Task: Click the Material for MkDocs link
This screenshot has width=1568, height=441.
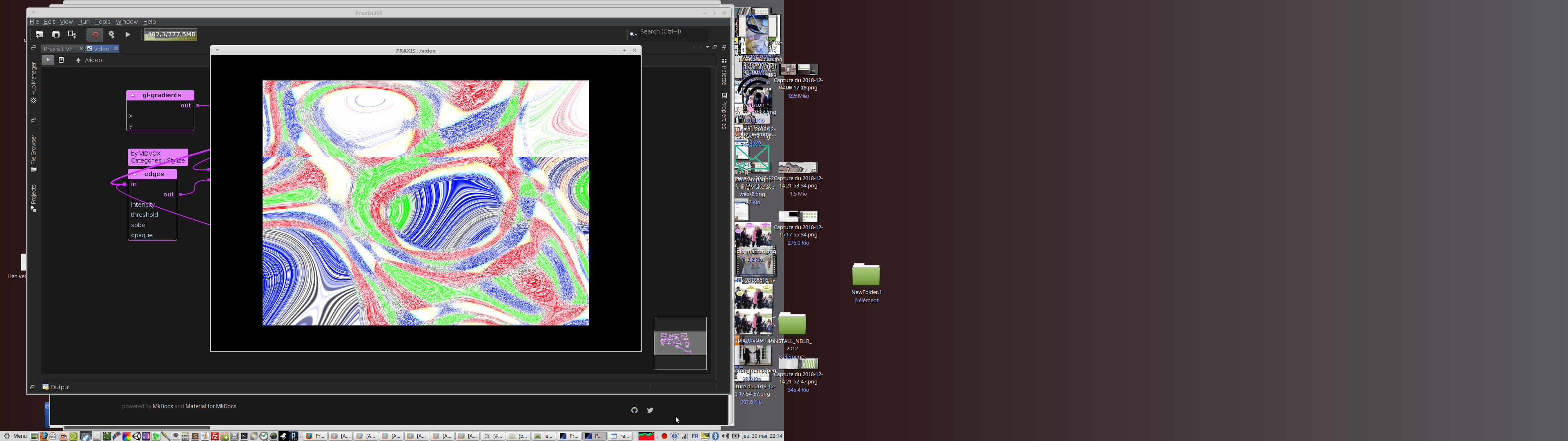Action: [211, 406]
